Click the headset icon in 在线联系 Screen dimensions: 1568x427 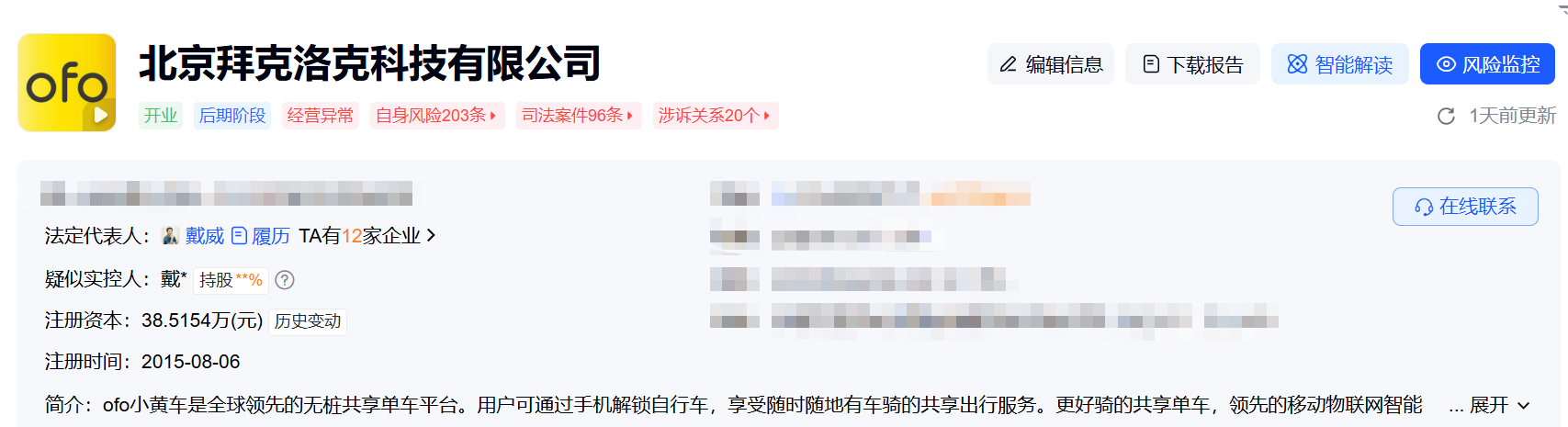1424,207
